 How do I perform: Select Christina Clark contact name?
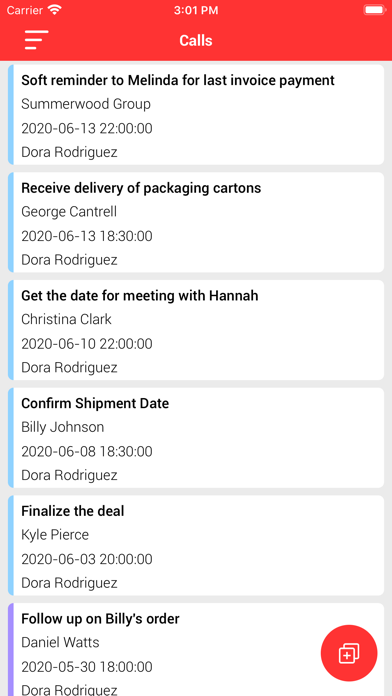(x=67, y=319)
